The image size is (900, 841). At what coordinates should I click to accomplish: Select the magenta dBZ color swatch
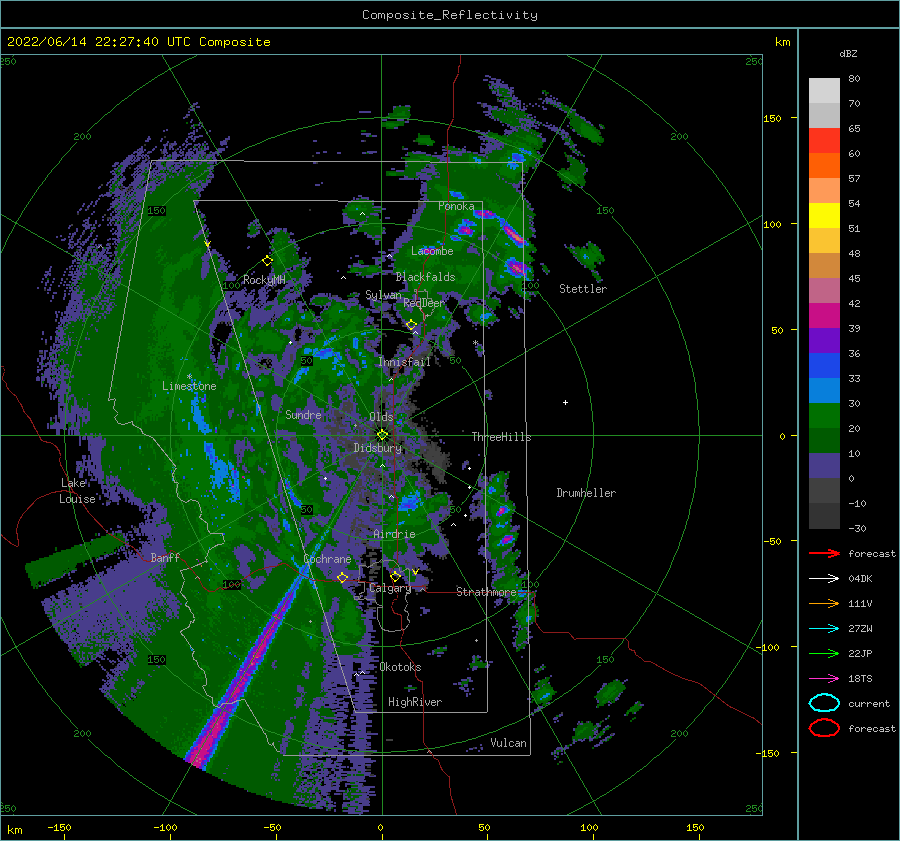point(824,316)
